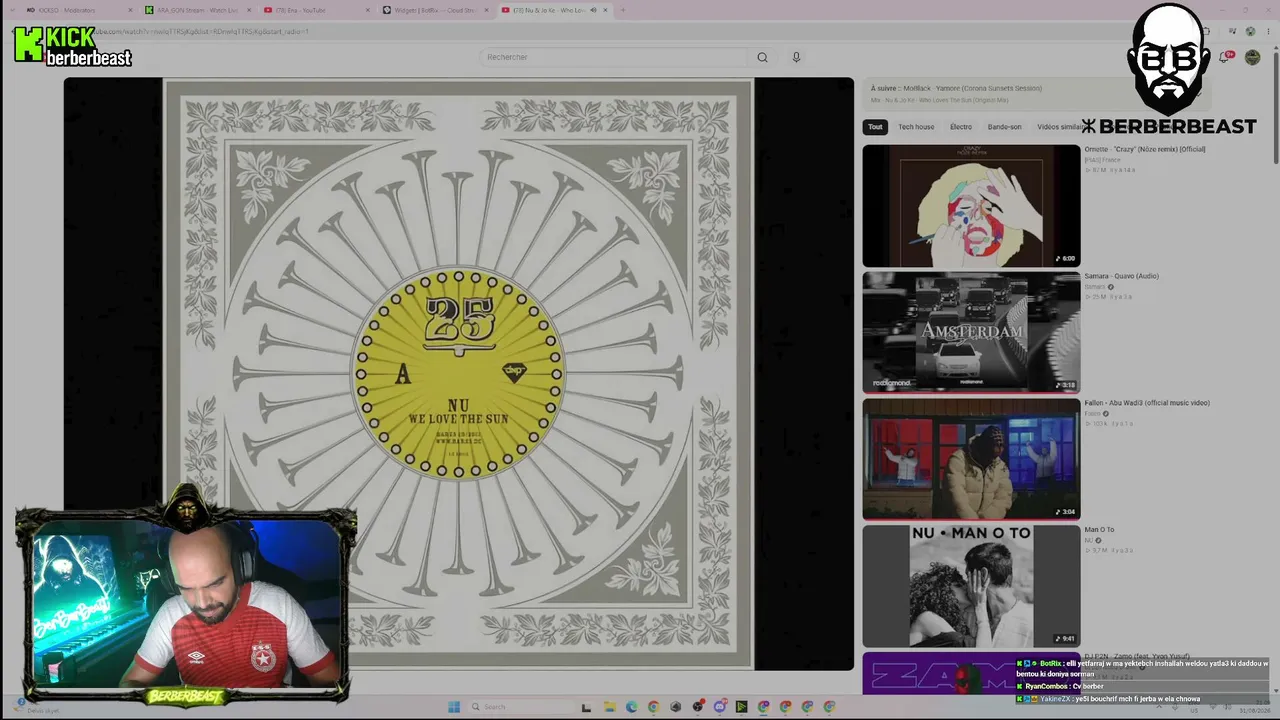The width and height of the screenshot is (1280, 720).
Task: Switch to the KICKSO - Moderators tab
Action: (x=79, y=10)
